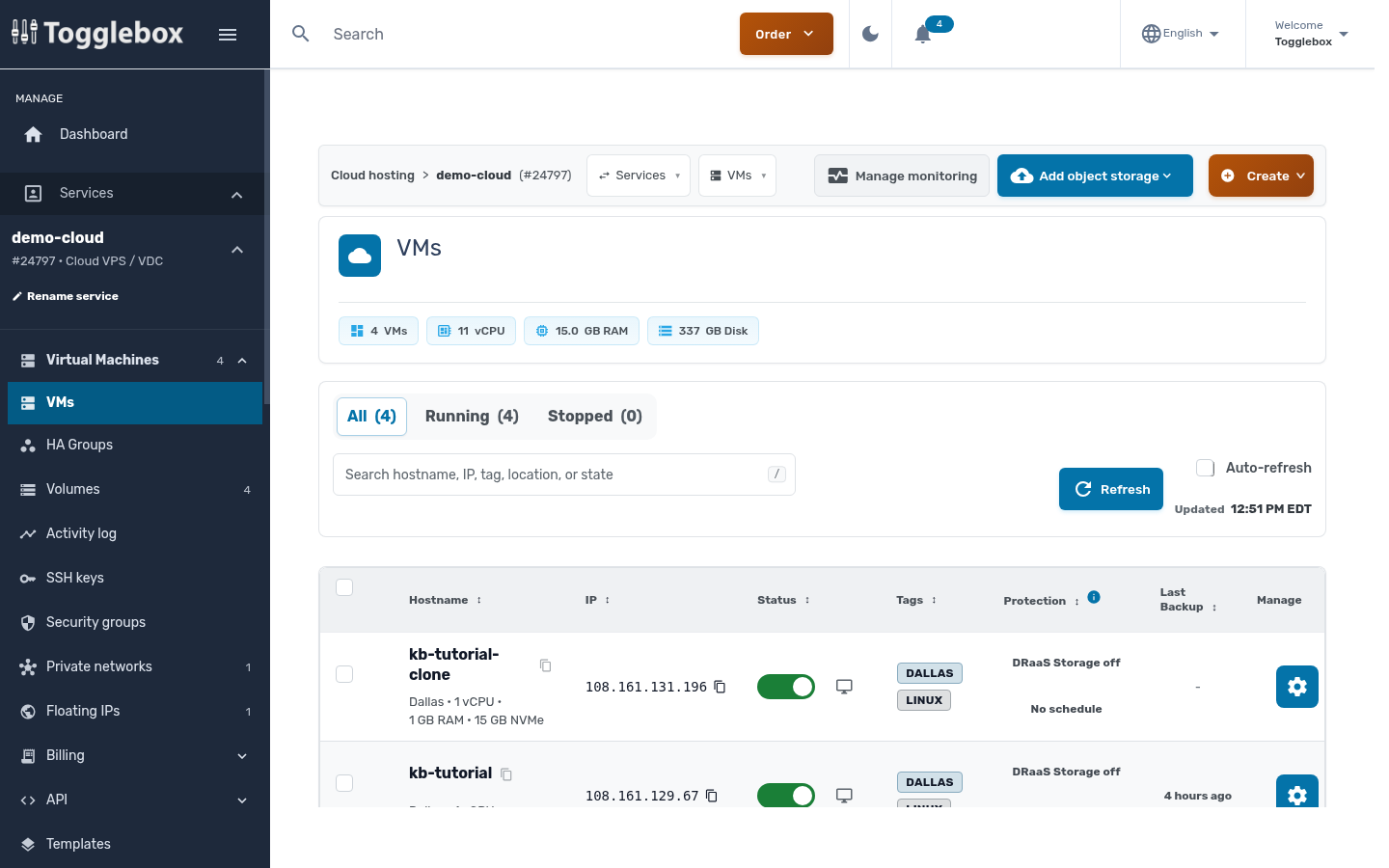Switch to the Running (4) tab

click(472, 417)
